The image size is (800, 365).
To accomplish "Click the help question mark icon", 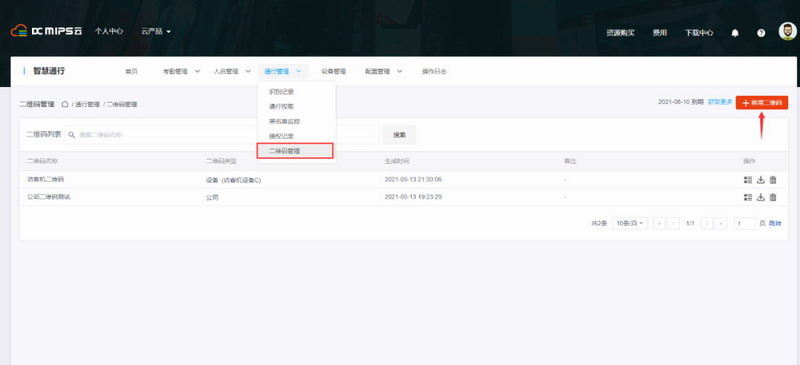I will coord(761,33).
